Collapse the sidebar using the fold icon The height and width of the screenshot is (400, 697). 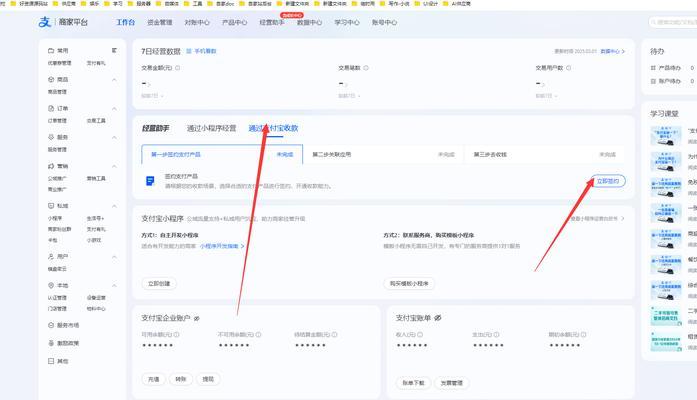[114, 51]
